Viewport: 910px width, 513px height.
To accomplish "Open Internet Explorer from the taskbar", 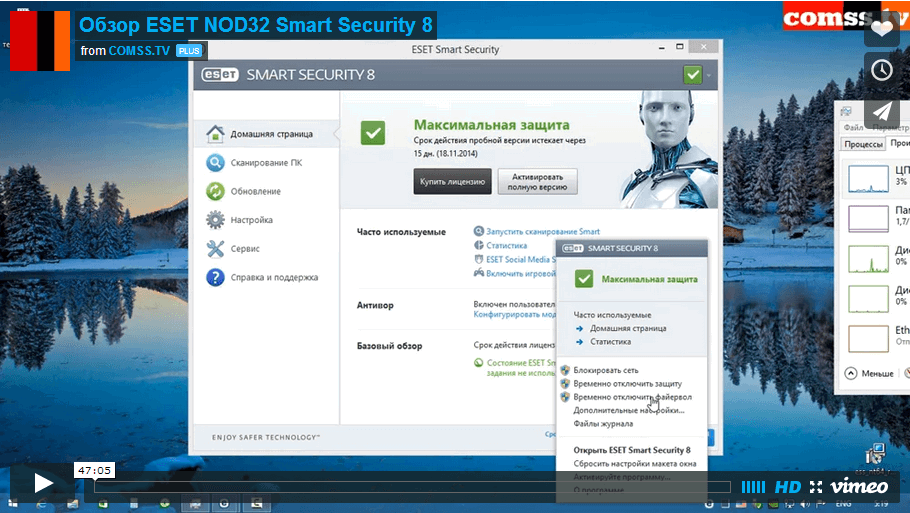I will coord(42,504).
